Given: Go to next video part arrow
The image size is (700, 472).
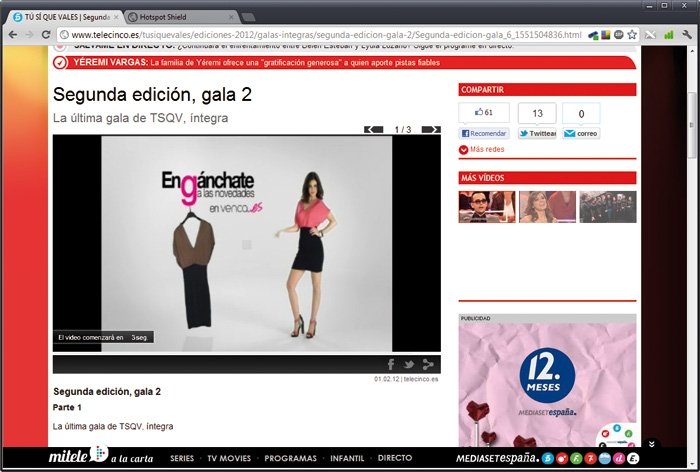Looking at the screenshot, I should 431,129.
